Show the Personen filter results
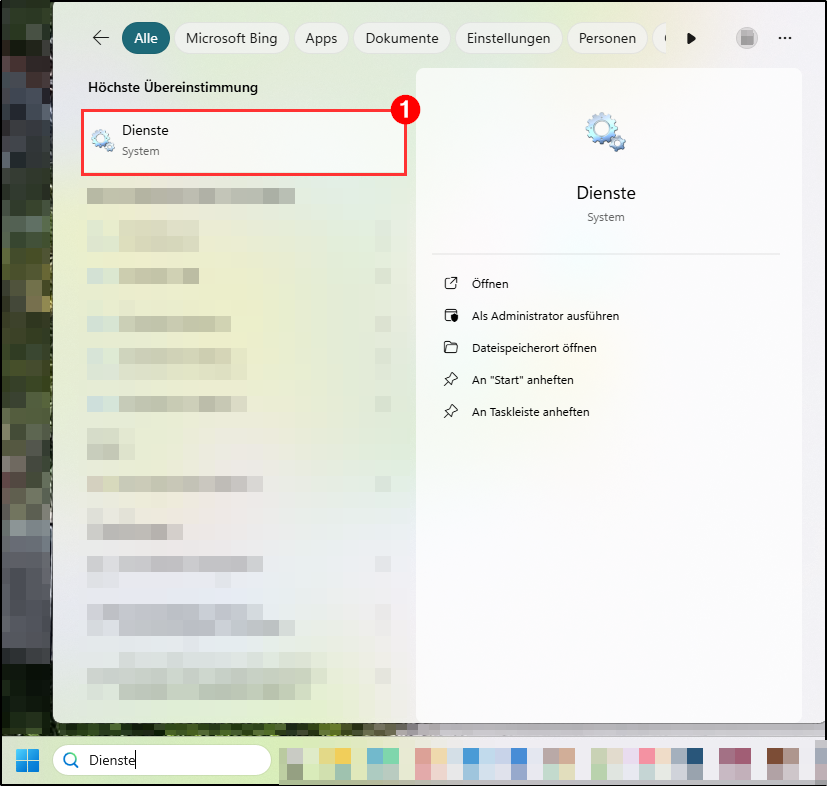 point(607,38)
